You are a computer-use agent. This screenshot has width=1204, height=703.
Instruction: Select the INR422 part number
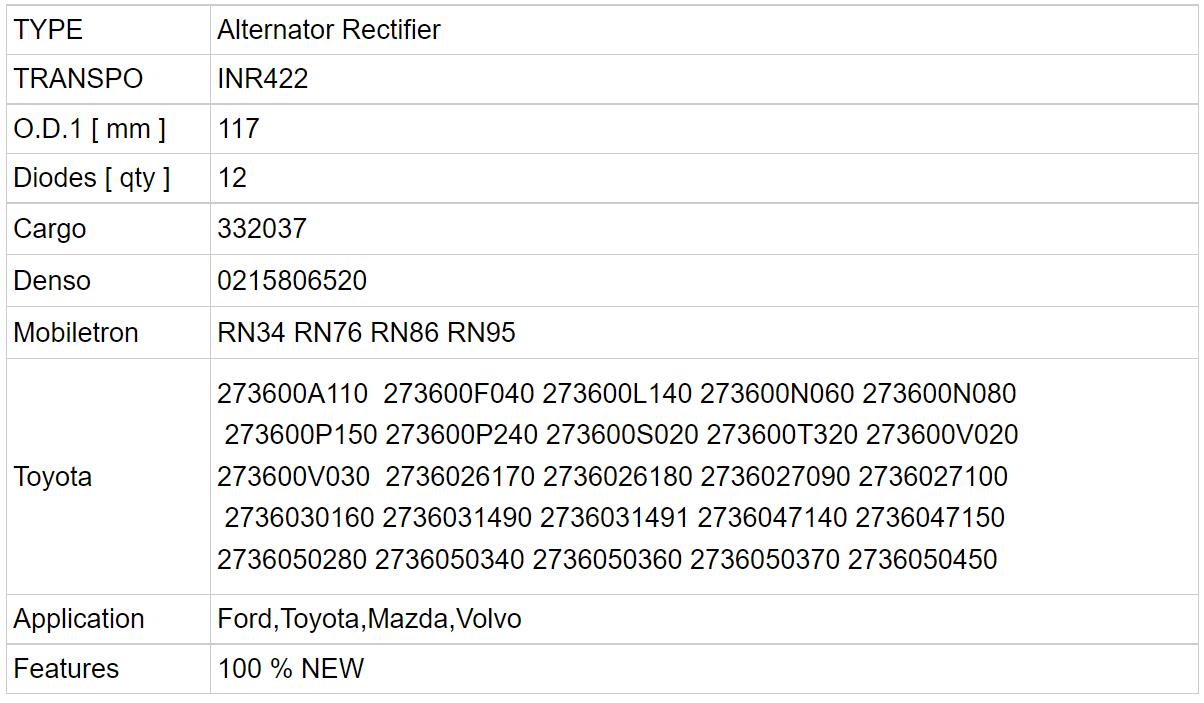263,79
